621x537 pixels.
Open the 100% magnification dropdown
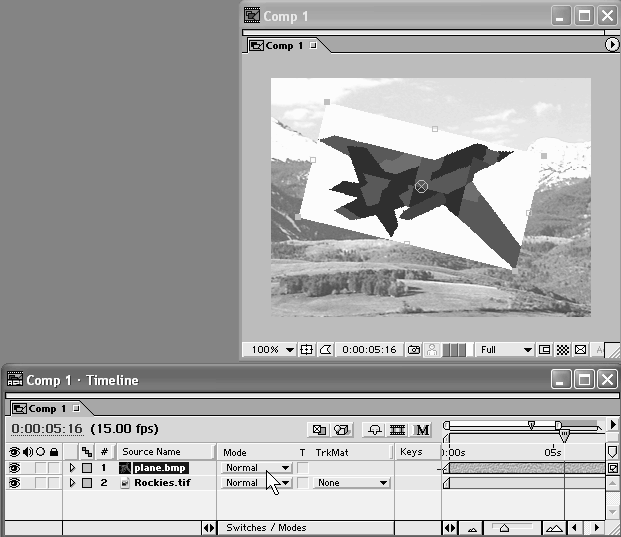click(271, 350)
